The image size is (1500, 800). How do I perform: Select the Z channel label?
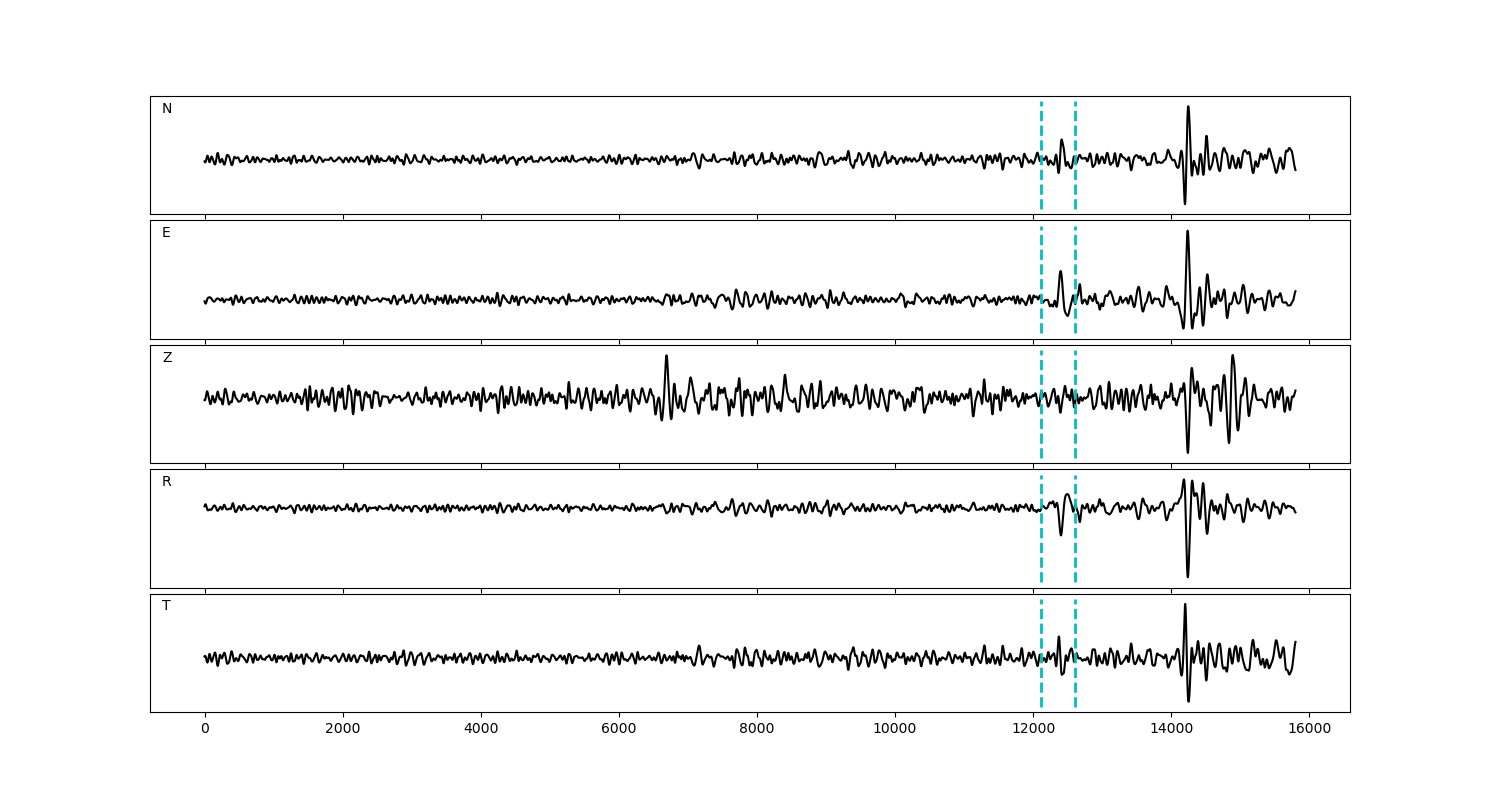[x=167, y=358]
